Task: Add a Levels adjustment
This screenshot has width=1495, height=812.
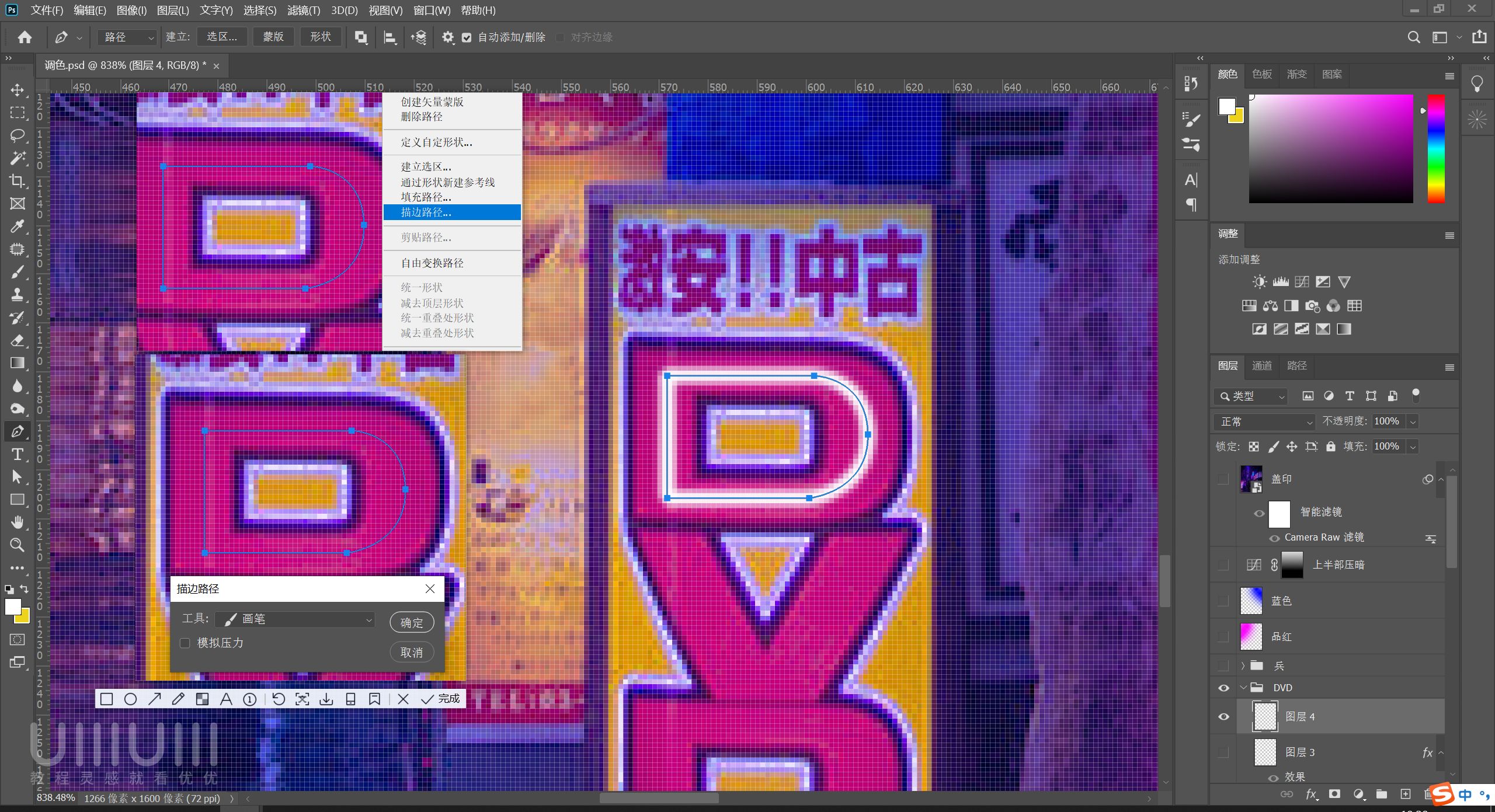Action: pyautogui.click(x=1281, y=282)
